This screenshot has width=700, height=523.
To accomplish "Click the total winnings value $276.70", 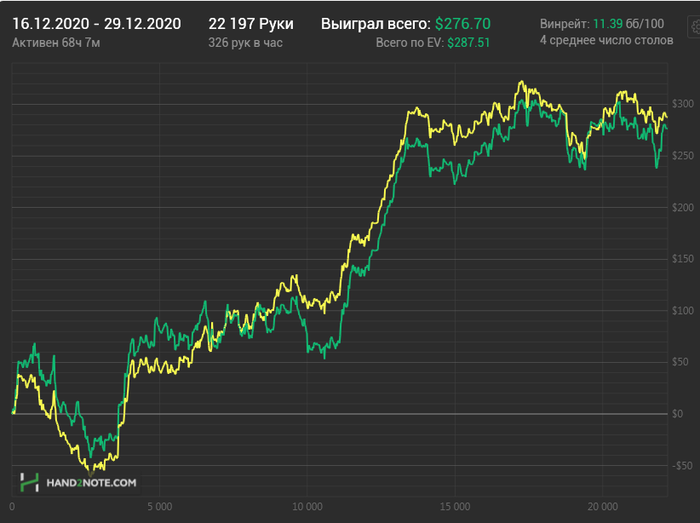I will point(463,24).
